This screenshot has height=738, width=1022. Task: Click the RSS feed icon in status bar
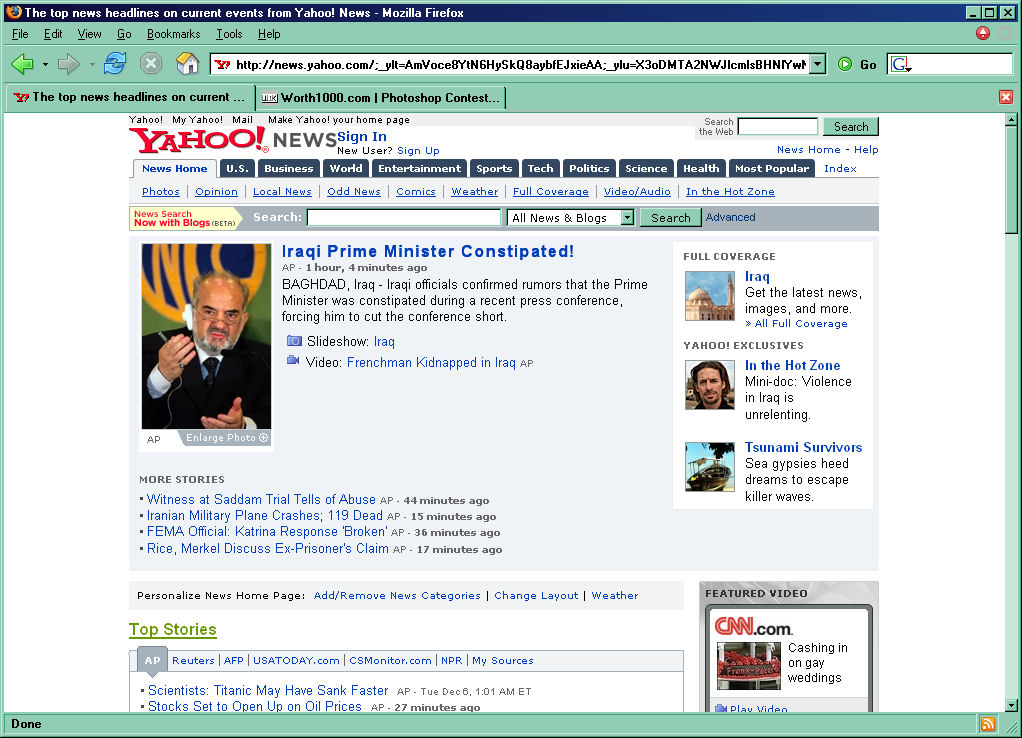pyautogui.click(x=988, y=724)
